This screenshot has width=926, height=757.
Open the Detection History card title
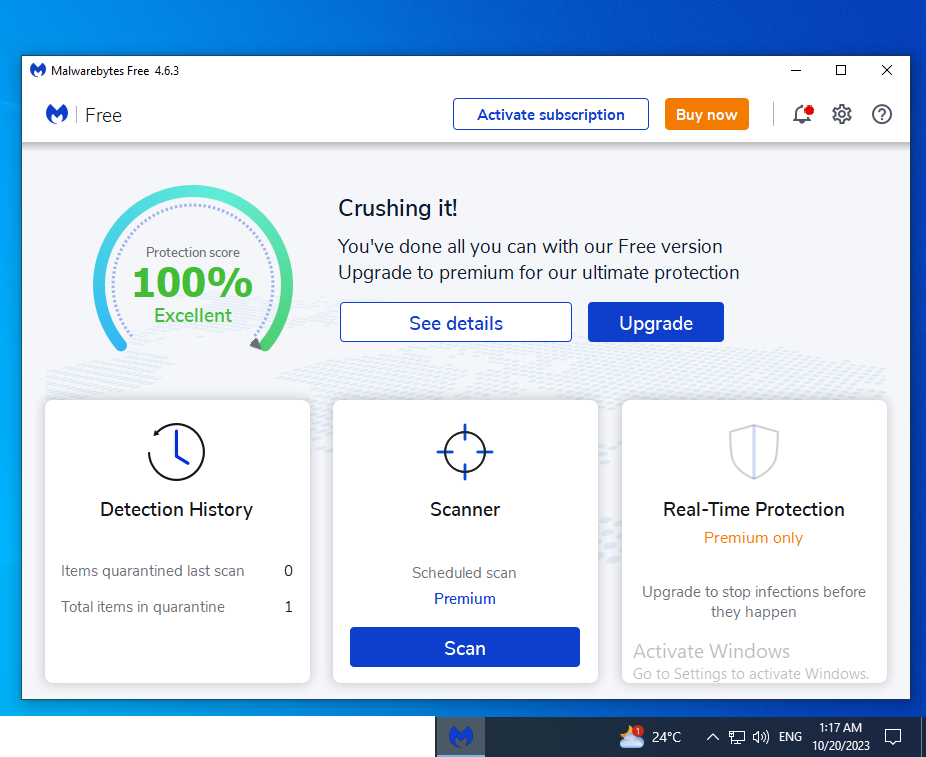coord(176,510)
